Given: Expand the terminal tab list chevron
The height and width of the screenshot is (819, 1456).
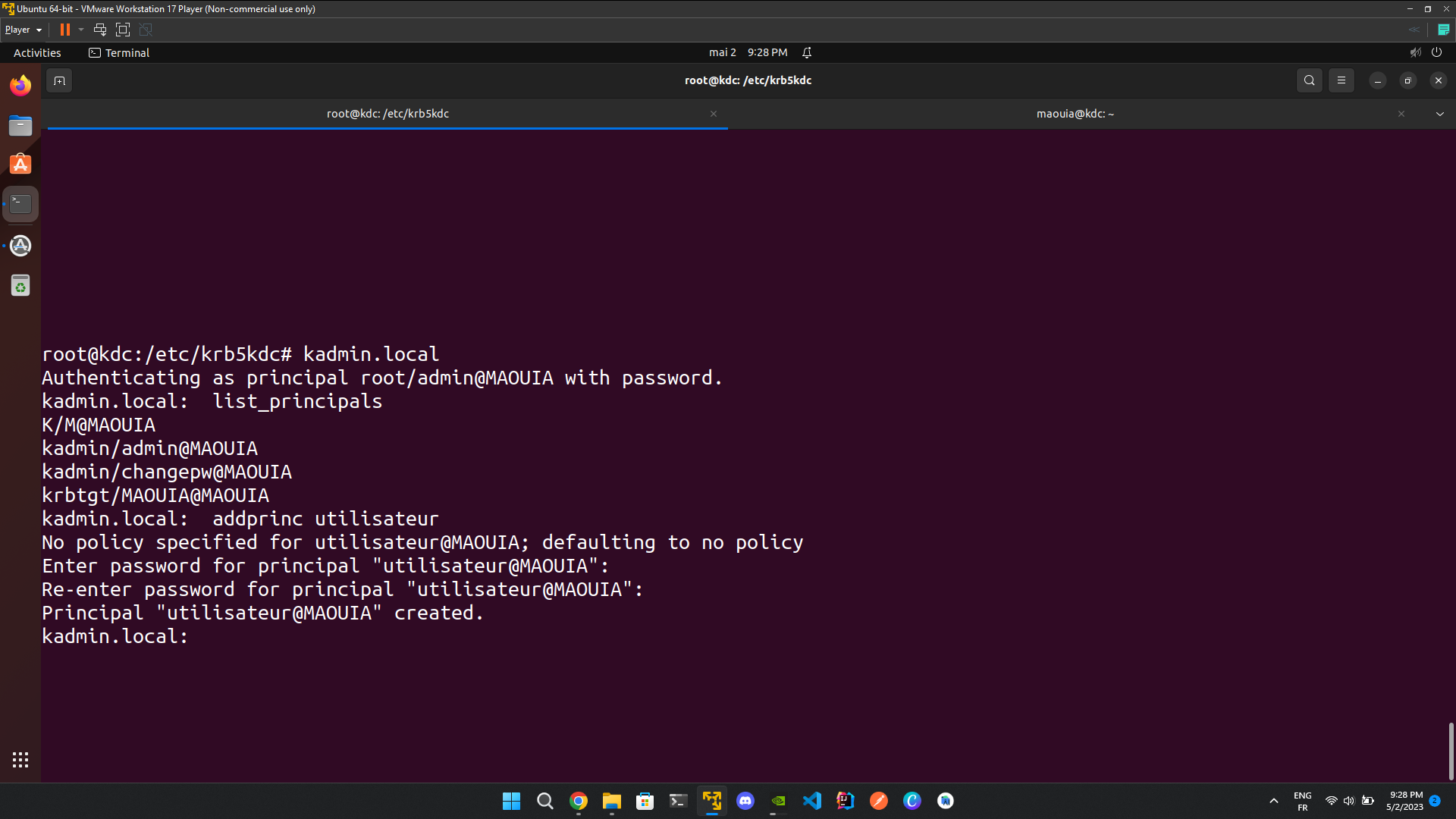Looking at the screenshot, I should pyautogui.click(x=1440, y=114).
